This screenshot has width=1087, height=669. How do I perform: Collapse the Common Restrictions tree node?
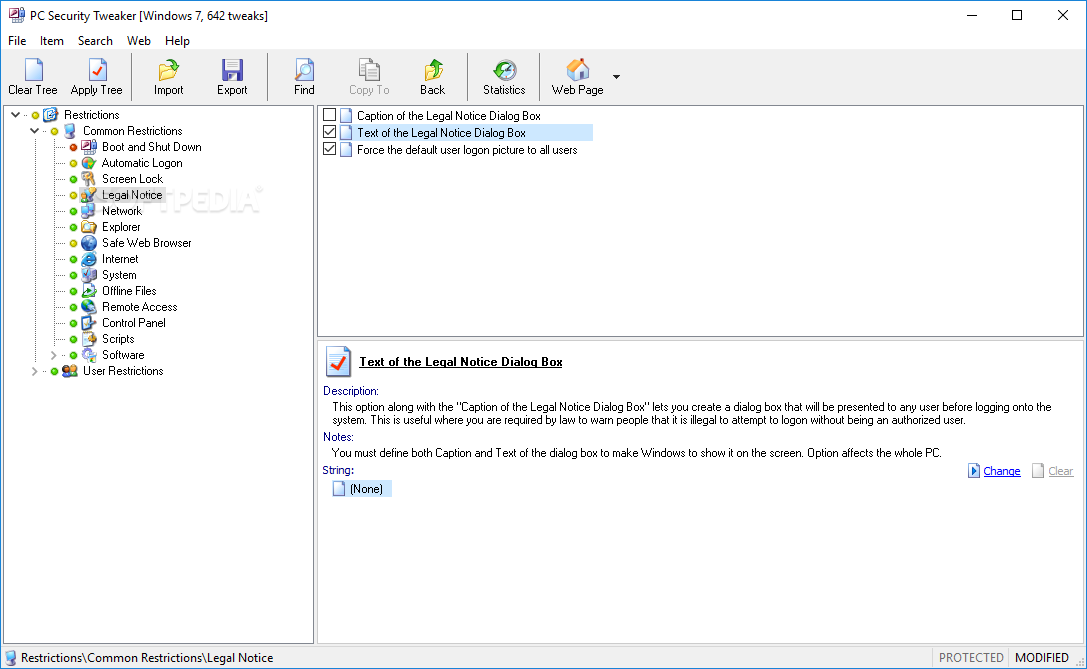[x=34, y=131]
